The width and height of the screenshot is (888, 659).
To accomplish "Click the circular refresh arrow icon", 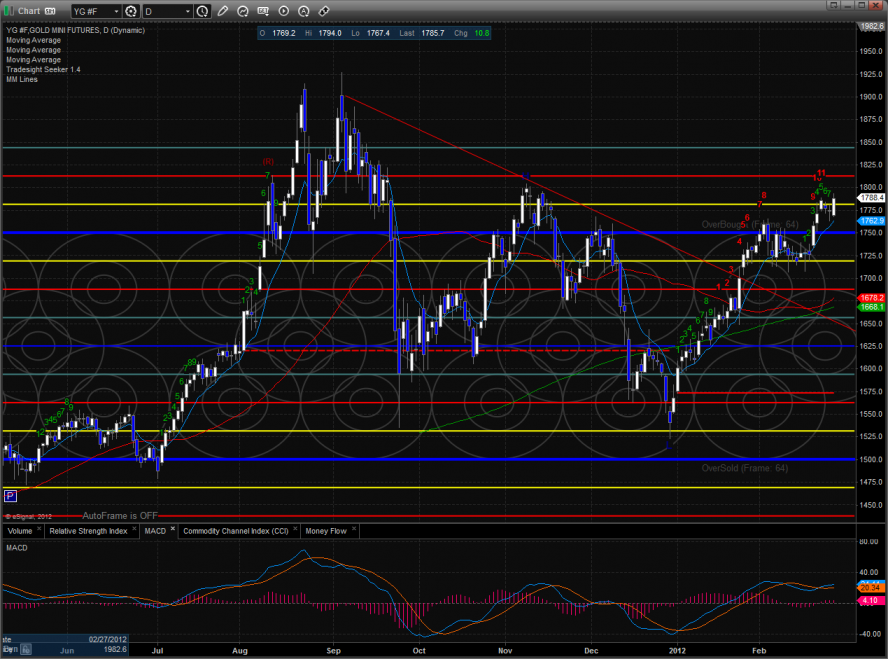I will pyautogui.click(x=244, y=12).
